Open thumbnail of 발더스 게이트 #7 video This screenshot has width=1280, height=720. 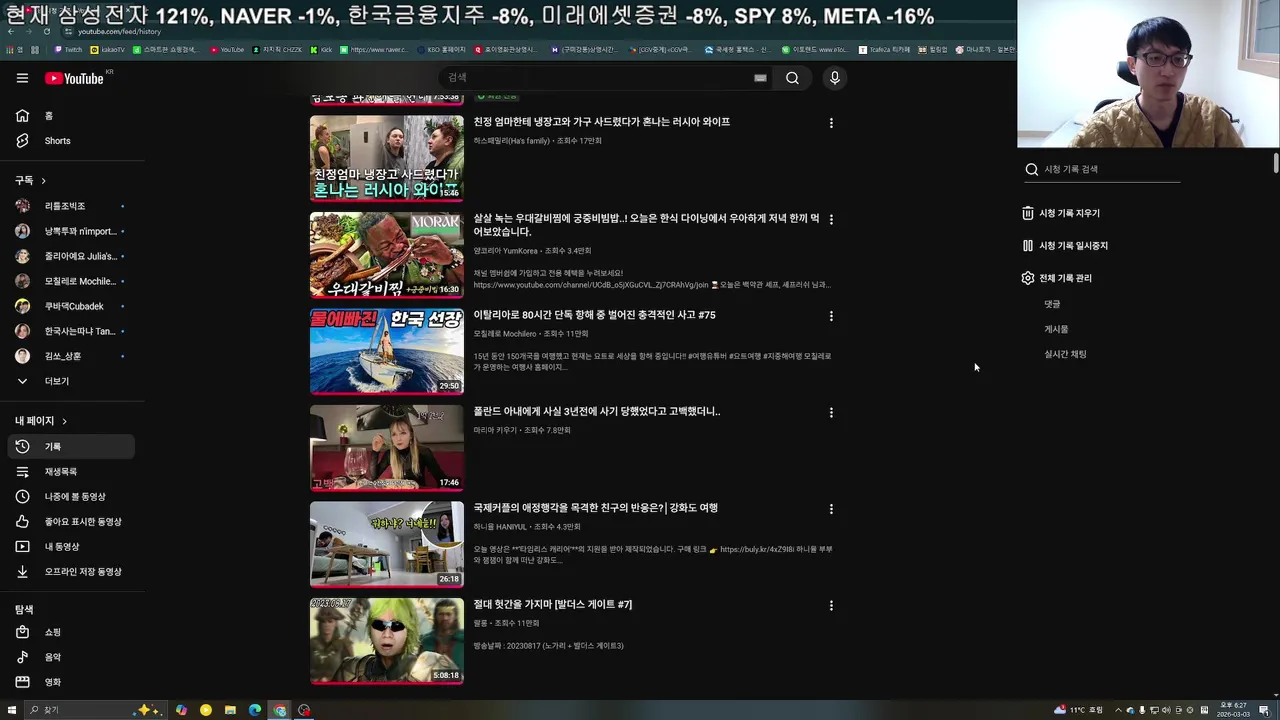tap(387, 641)
